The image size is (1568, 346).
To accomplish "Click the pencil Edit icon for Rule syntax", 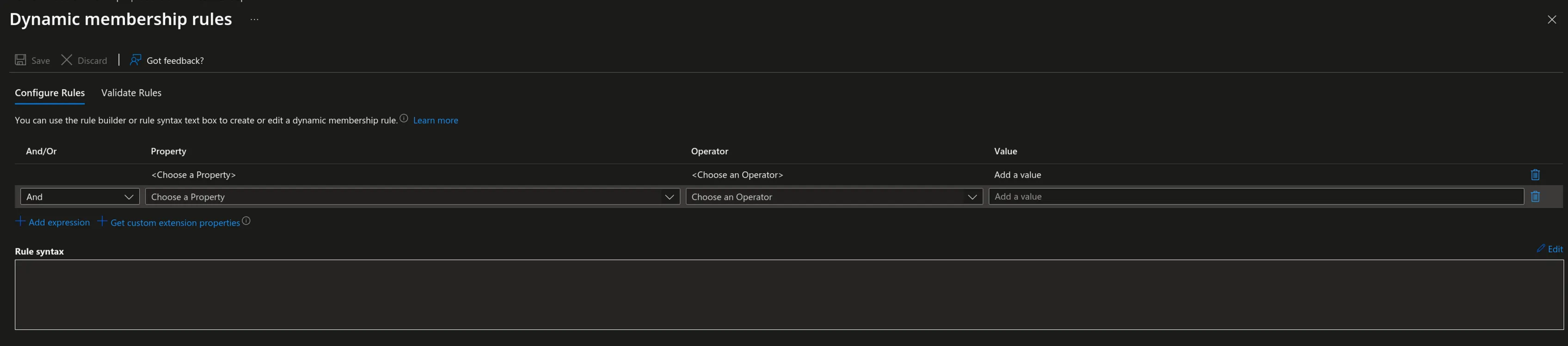I will pyautogui.click(x=1541, y=248).
